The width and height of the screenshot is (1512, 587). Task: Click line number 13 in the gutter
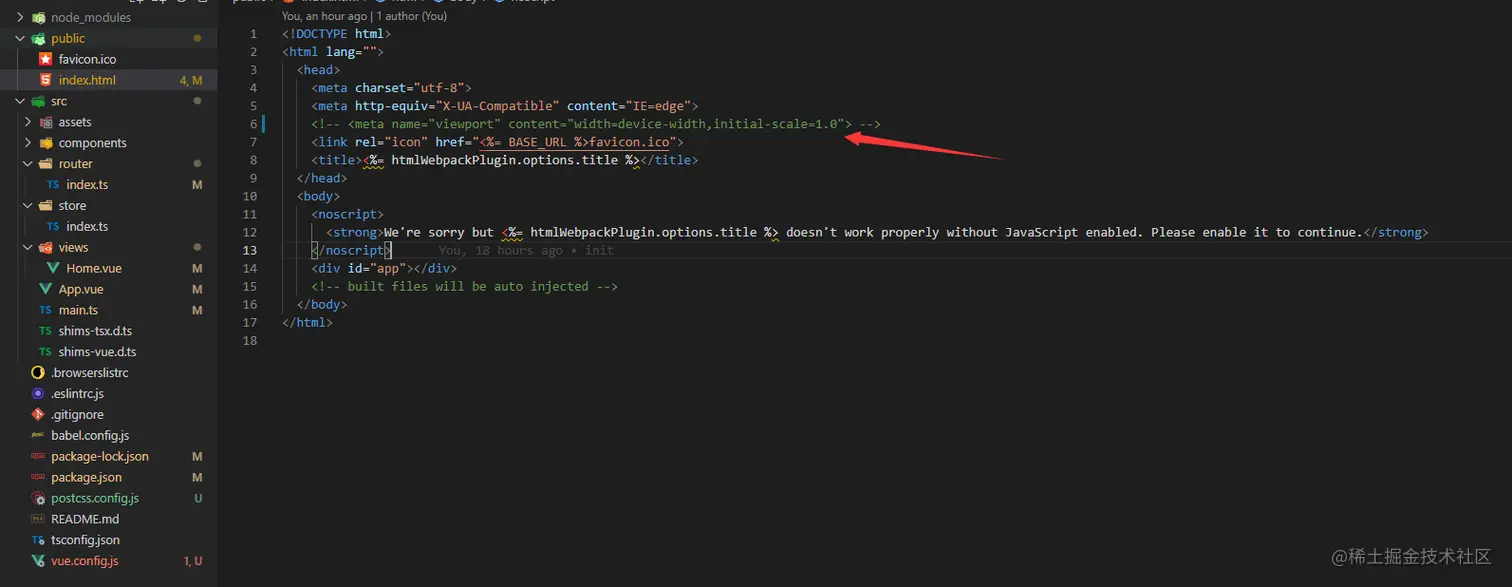[250, 250]
